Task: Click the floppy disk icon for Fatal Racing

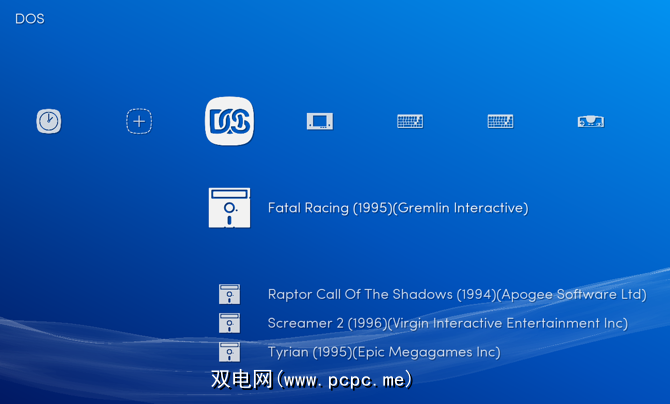Action: (x=229, y=208)
